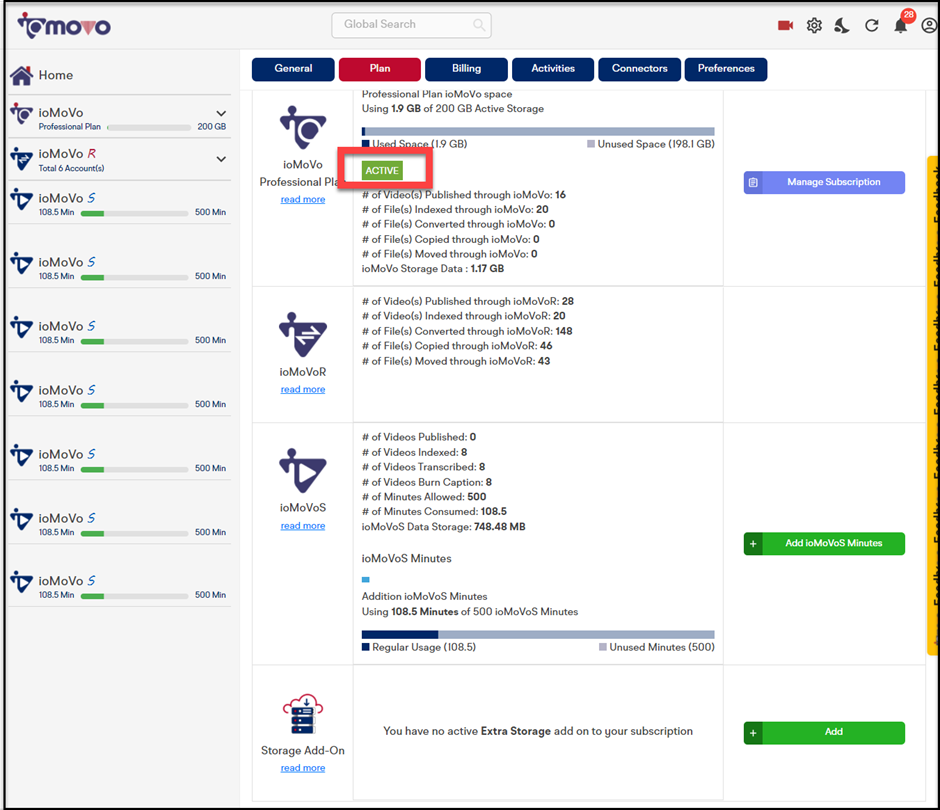Image resolution: width=940 pixels, height=810 pixels.
Task: Expand the ioMoVo R accounts chevron
Action: tap(221, 159)
